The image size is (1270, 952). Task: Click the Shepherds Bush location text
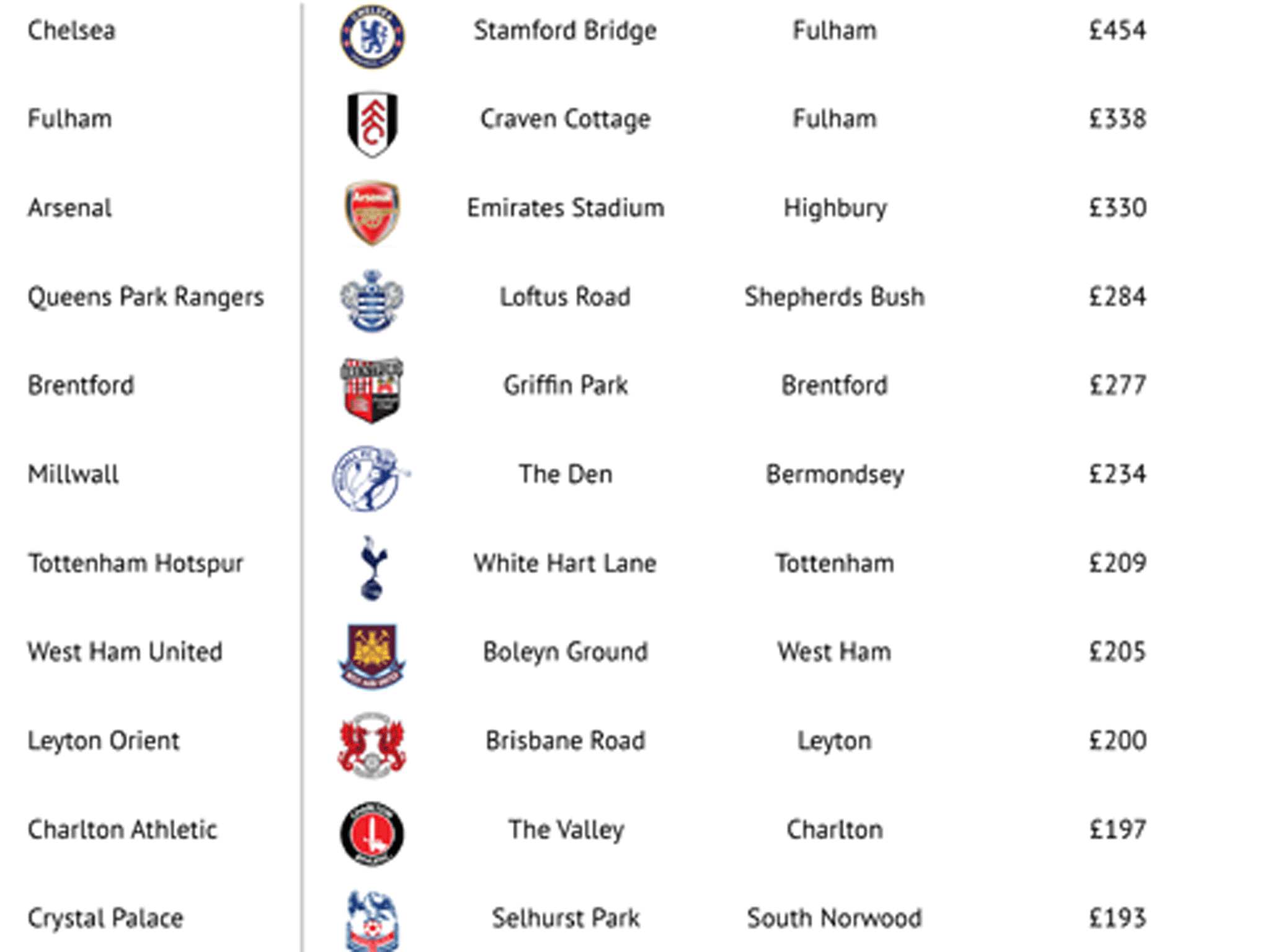834,297
